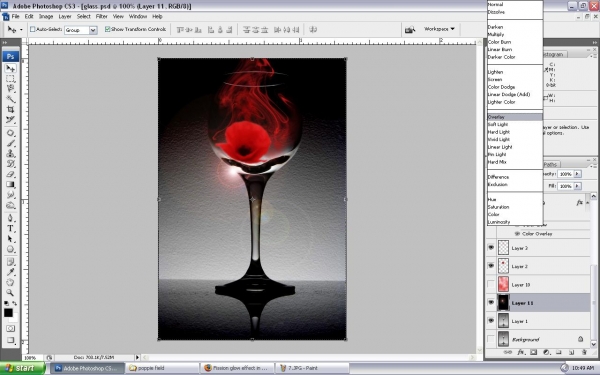Select the Rectangular Marquee tool
This screenshot has height=375, width=600.
coord(10,79)
